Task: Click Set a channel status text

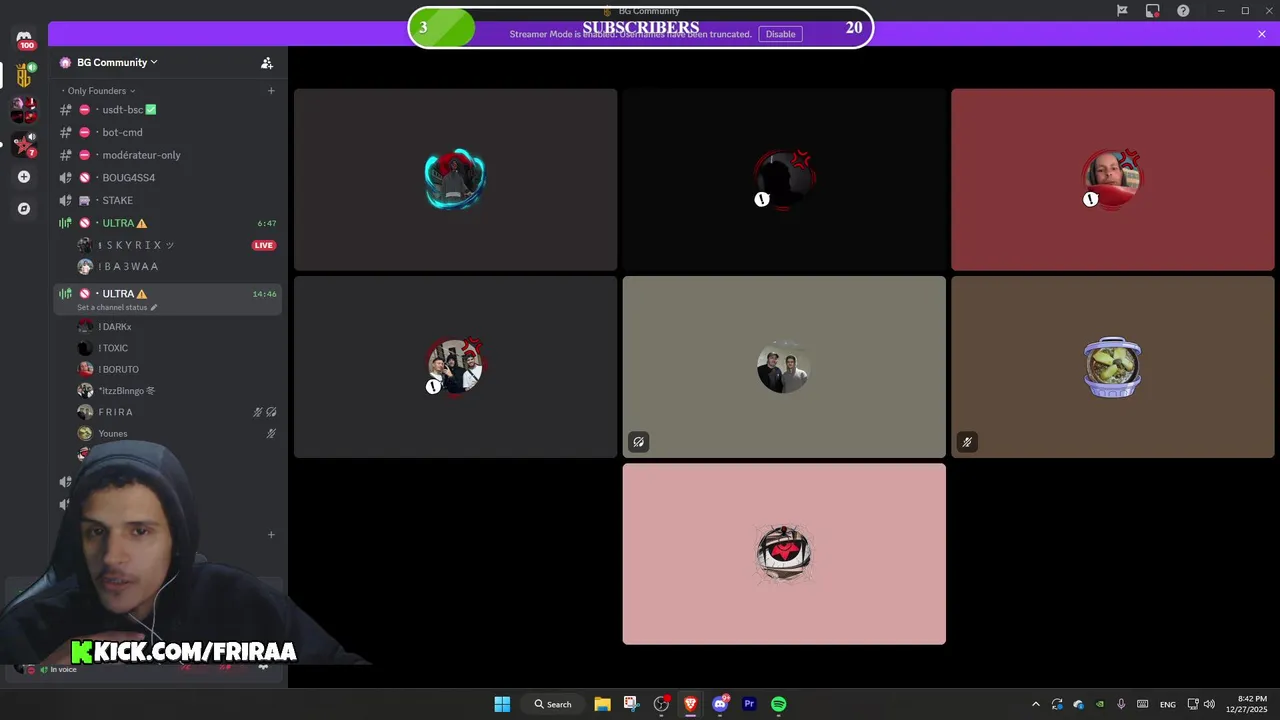Action: pos(112,307)
